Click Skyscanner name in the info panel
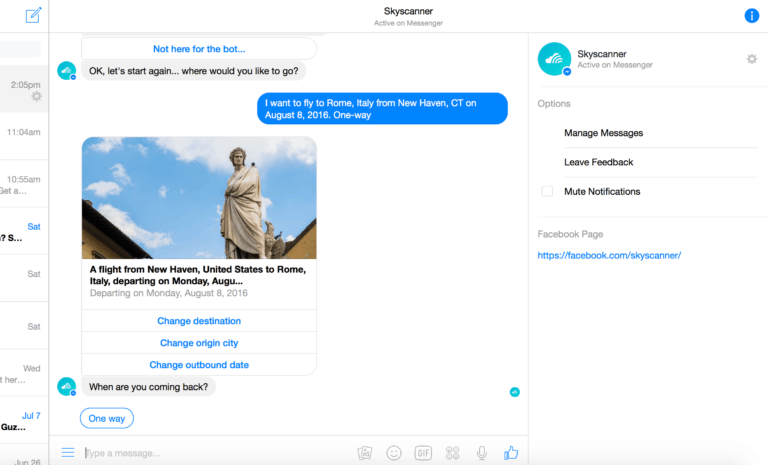 tap(601, 54)
